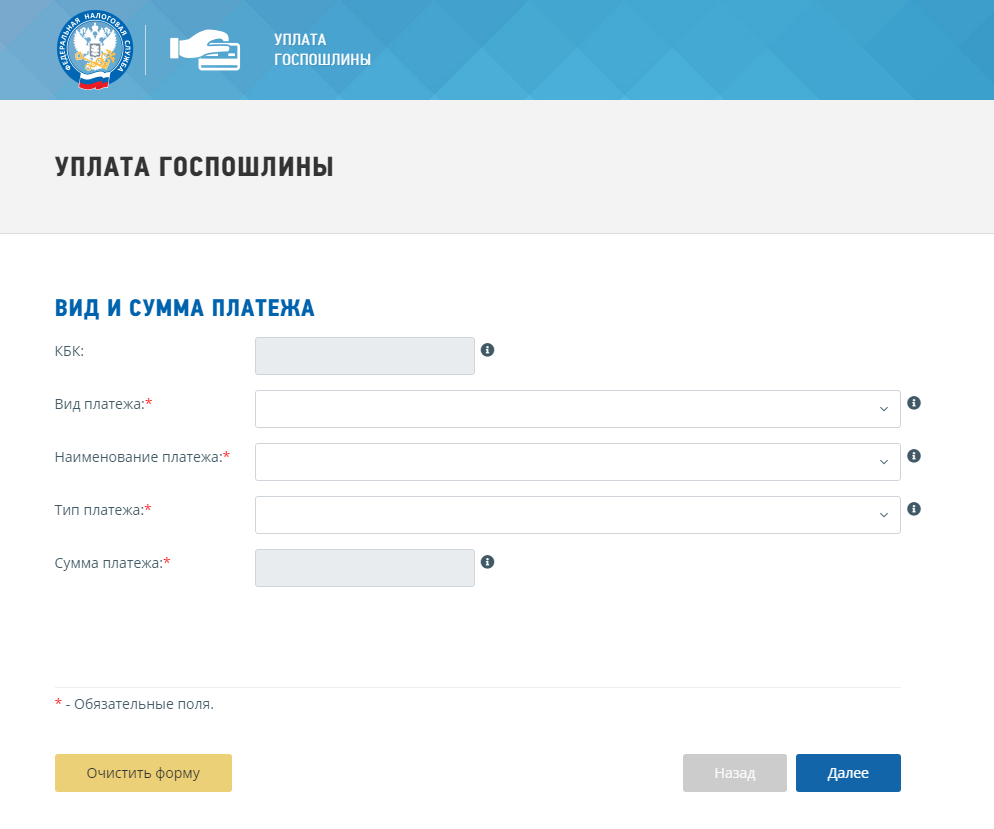
Task: Click the hand-with-card payment icon
Action: tap(205, 49)
